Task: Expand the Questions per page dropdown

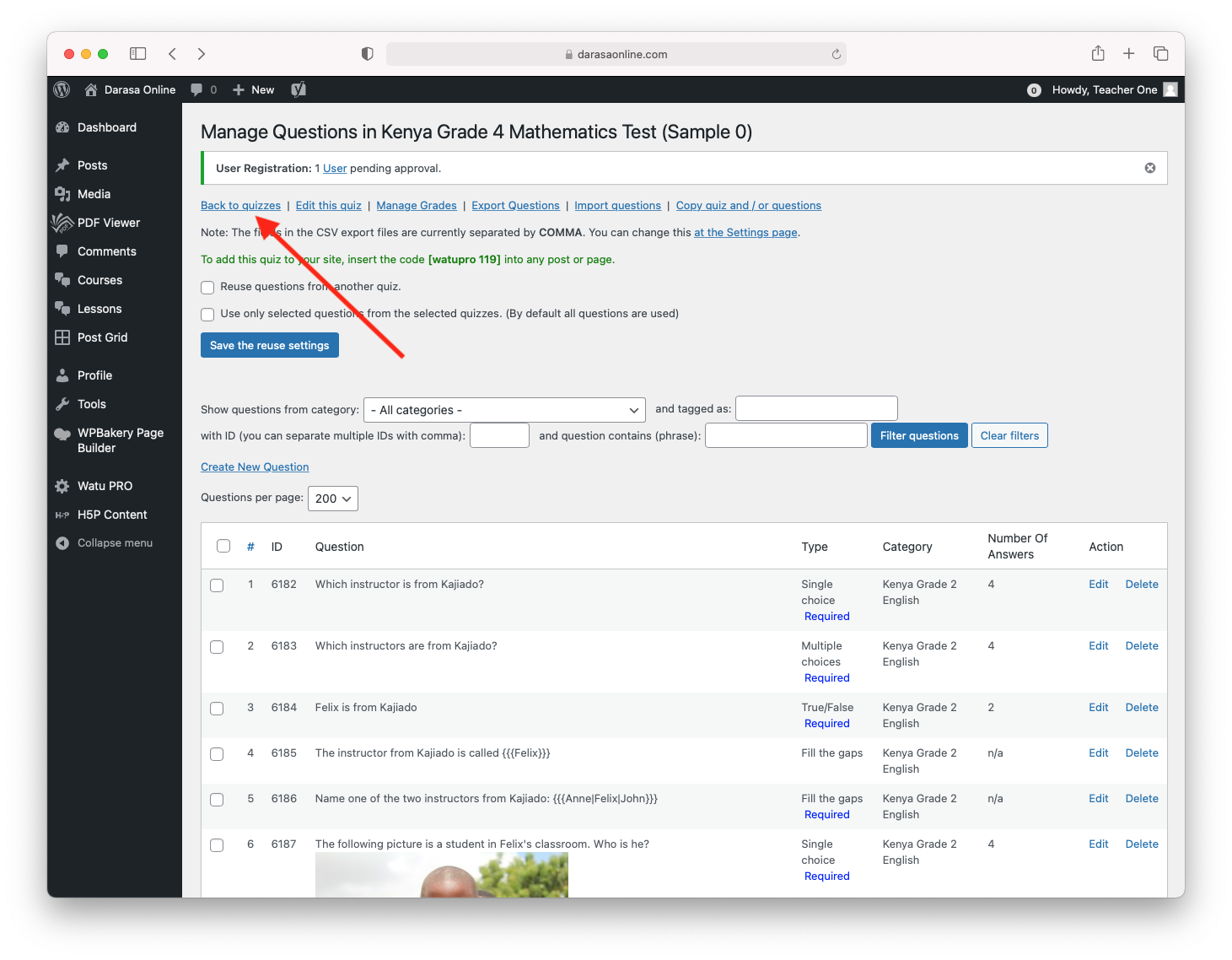Action: [333, 499]
